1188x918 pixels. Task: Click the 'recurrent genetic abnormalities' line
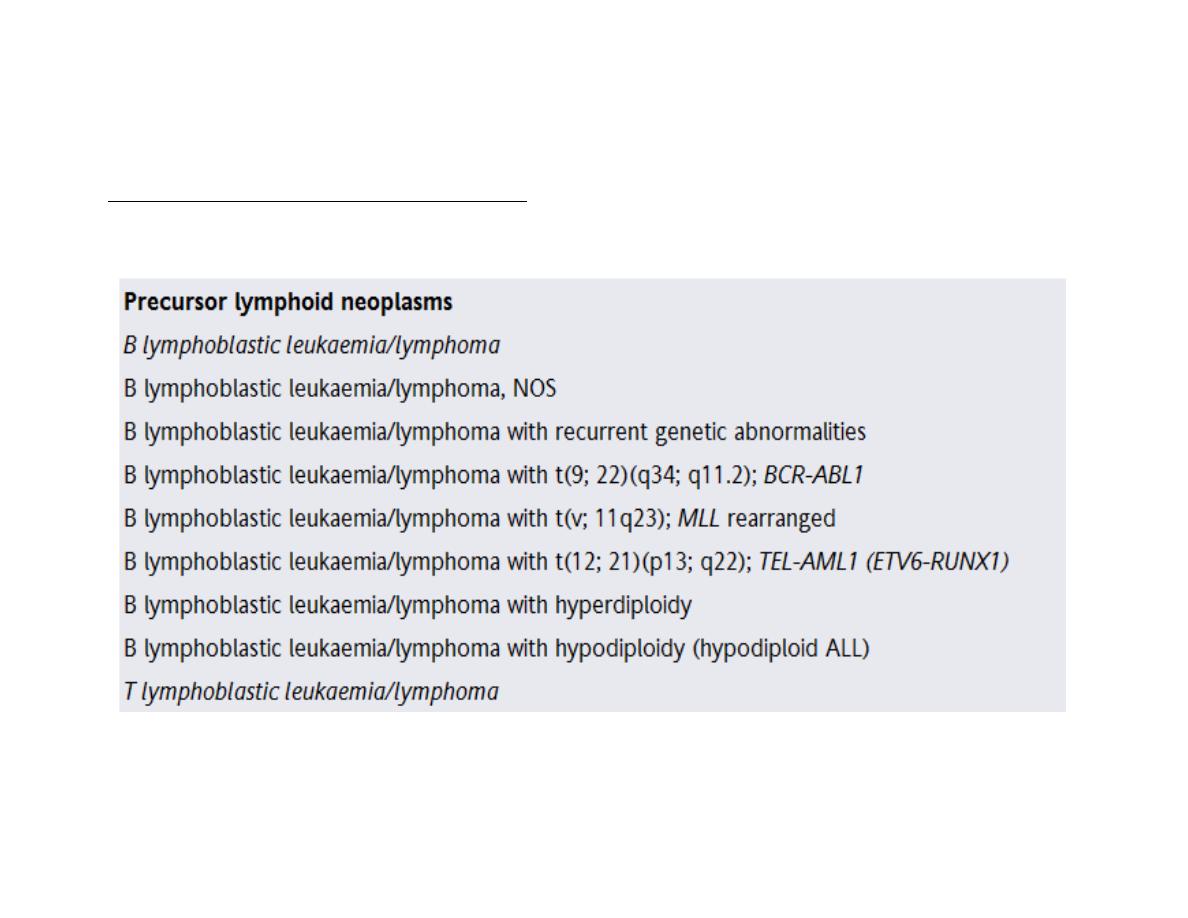(494, 432)
